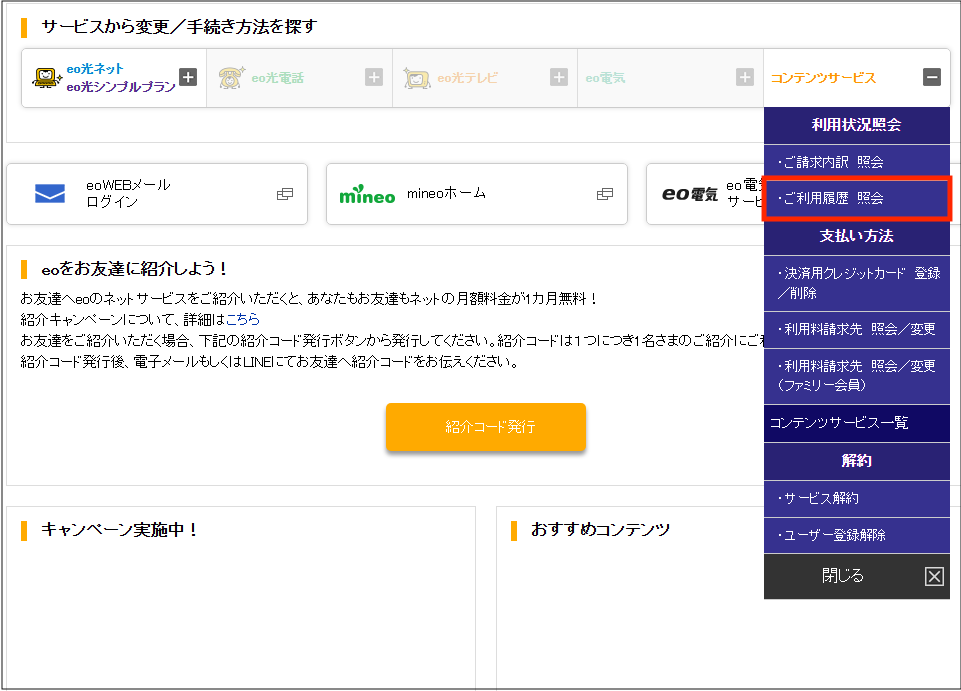Viewport: 961px width, 691px height.
Task: Select ご利用履歴 照会 in the sidebar menu
Action: pyautogui.click(x=856, y=199)
